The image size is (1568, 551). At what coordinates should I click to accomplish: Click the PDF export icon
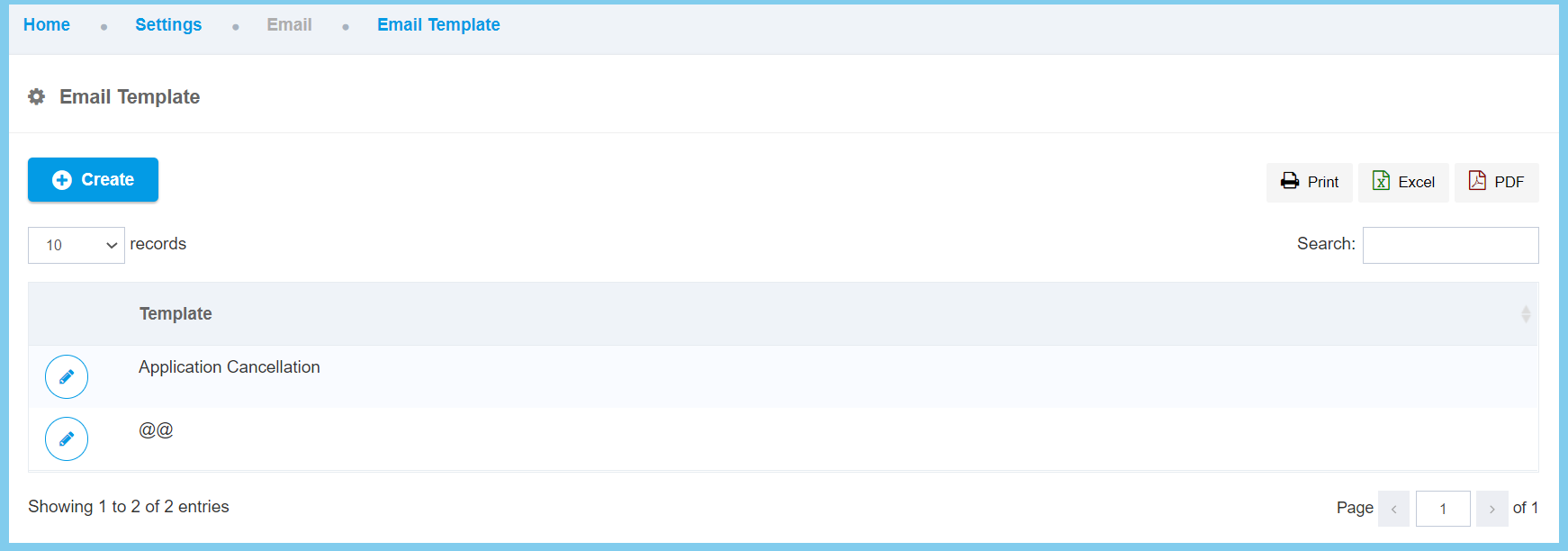coord(1477,181)
